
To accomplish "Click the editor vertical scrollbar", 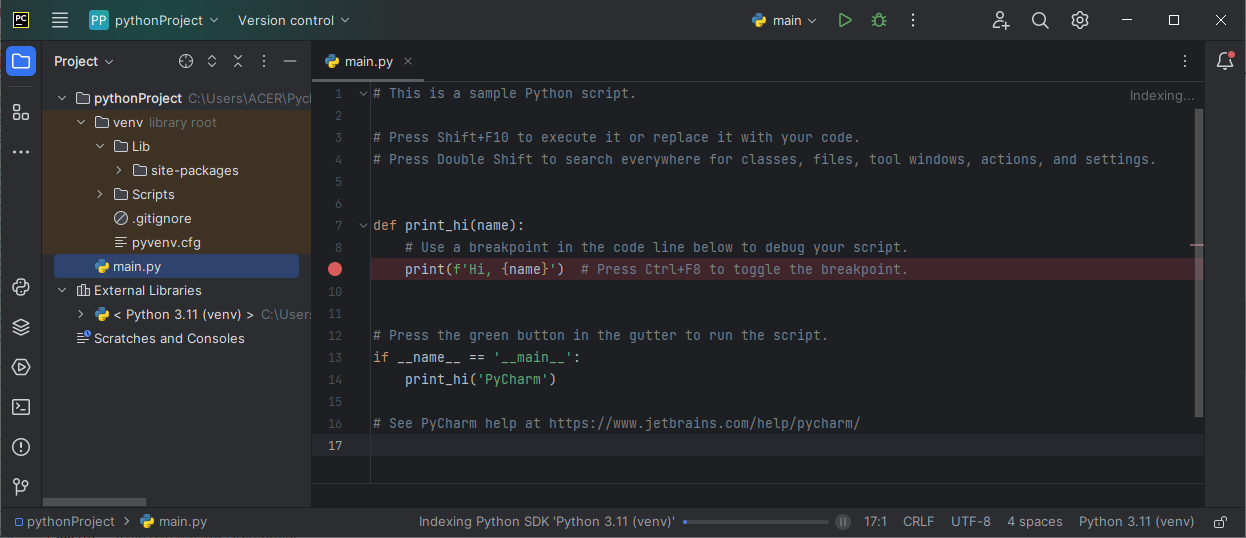I will [1199, 262].
